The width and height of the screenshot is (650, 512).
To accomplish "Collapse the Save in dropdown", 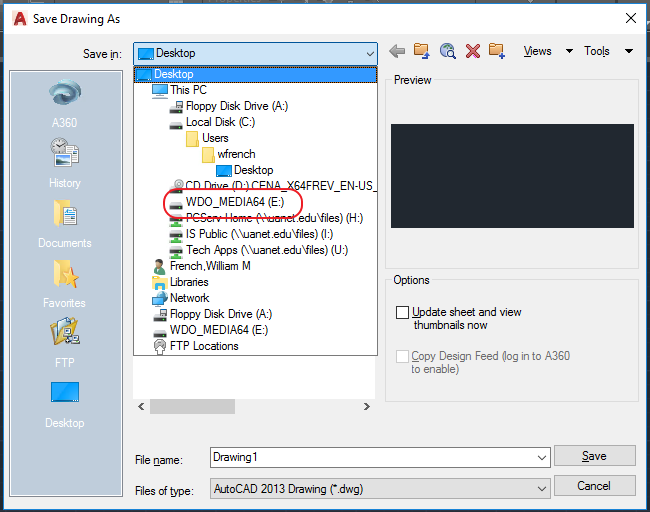I will [370, 54].
